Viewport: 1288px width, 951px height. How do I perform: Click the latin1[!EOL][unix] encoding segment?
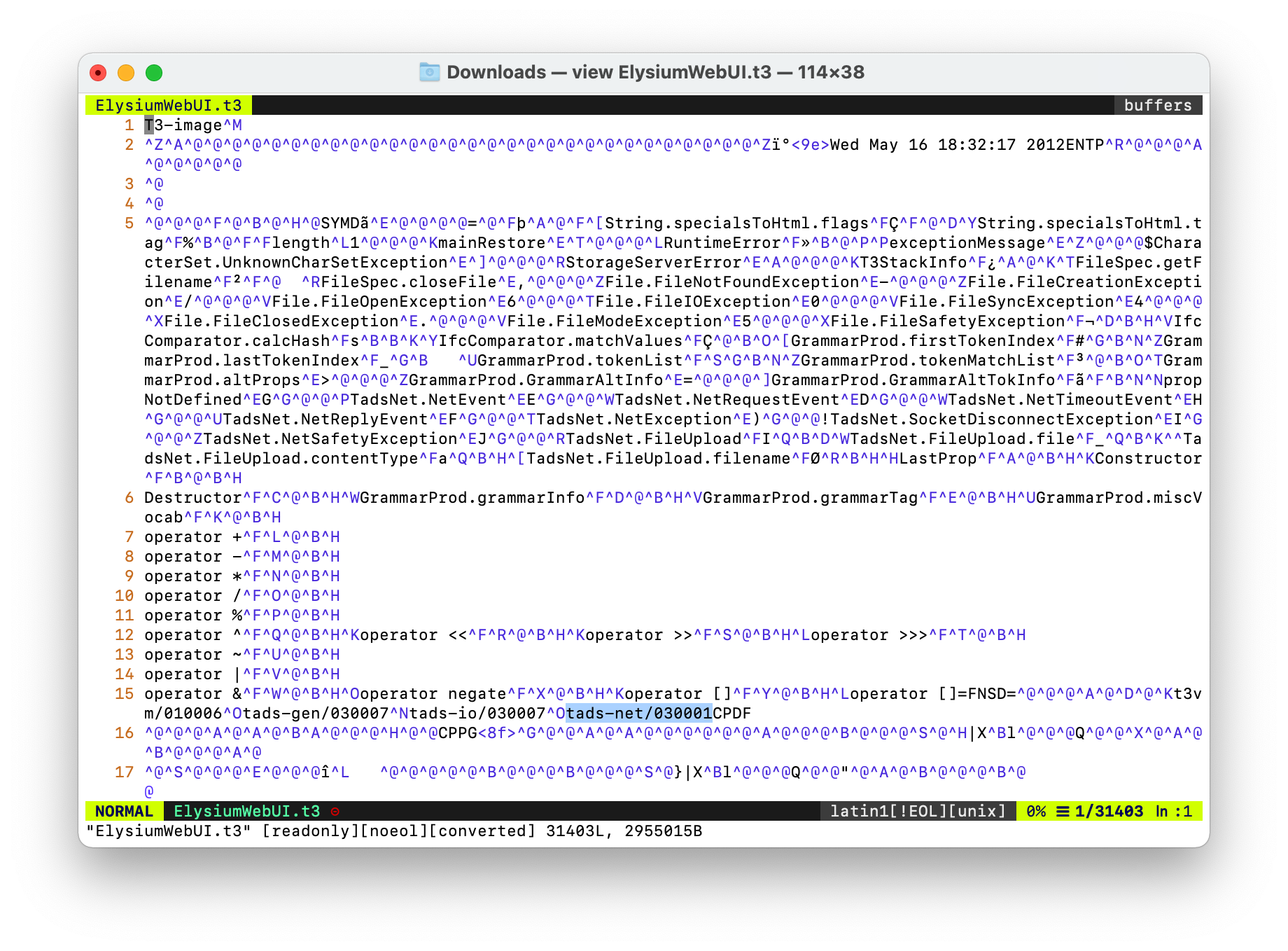tap(917, 812)
